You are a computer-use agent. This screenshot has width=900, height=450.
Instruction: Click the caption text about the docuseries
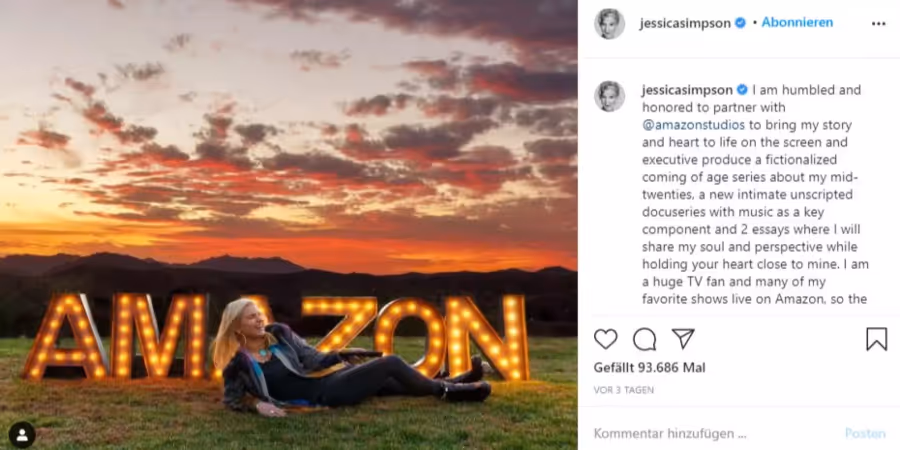click(755, 195)
